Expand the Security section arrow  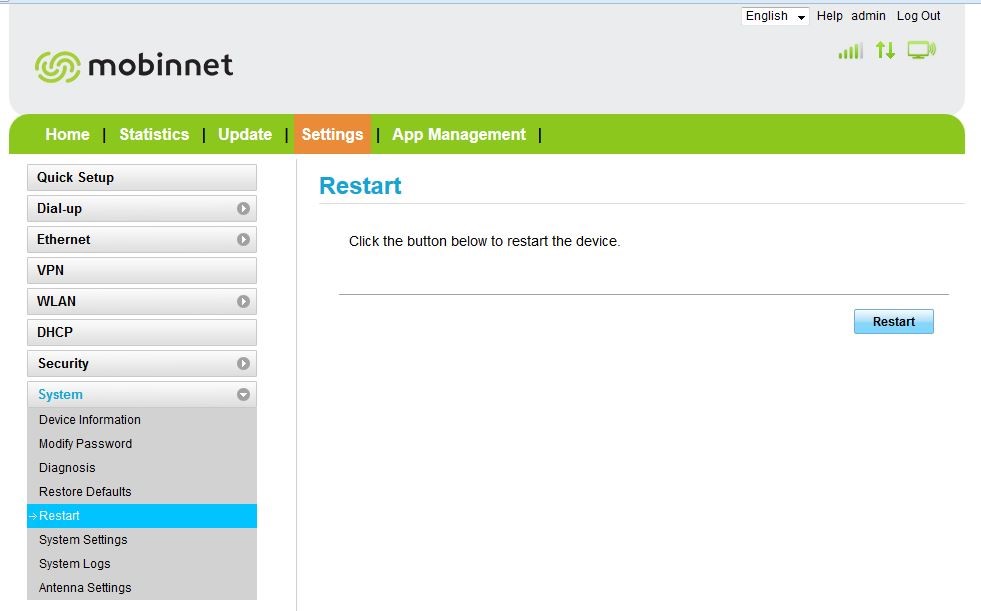(243, 364)
